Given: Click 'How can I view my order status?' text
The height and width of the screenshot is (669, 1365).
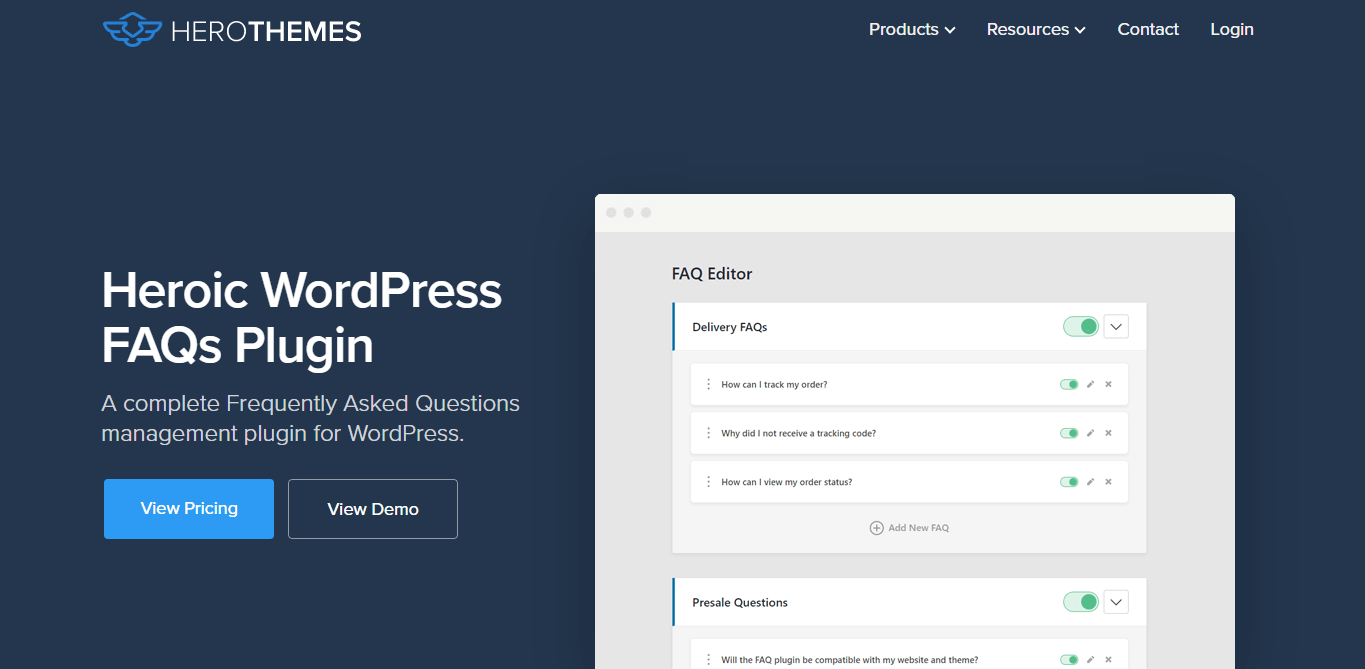Looking at the screenshot, I should coord(786,482).
